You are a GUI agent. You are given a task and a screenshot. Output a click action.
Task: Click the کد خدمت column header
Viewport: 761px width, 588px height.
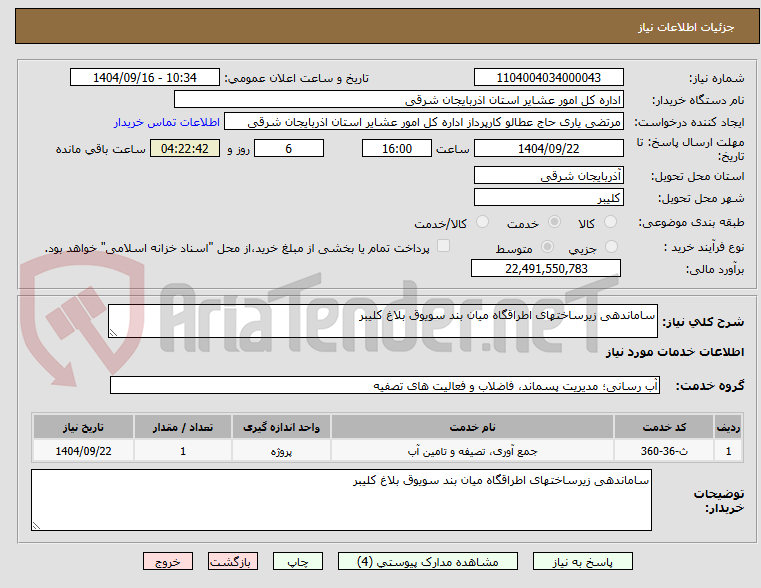pos(664,427)
